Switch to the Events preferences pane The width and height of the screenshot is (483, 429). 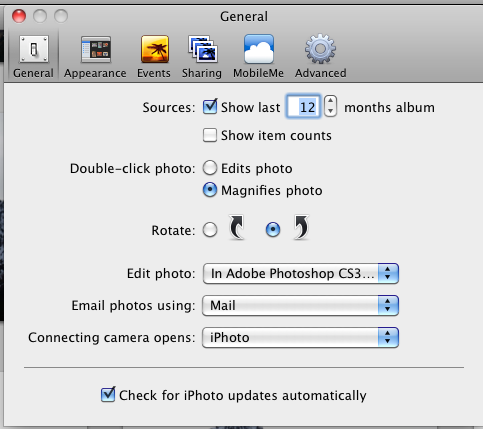tap(154, 56)
